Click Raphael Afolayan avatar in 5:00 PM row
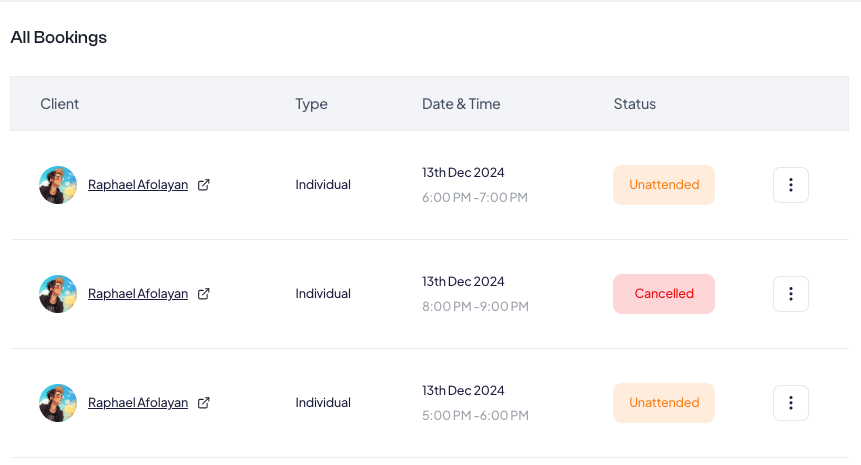Screen dimensions: 861x465 pyautogui.click(x=58, y=403)
